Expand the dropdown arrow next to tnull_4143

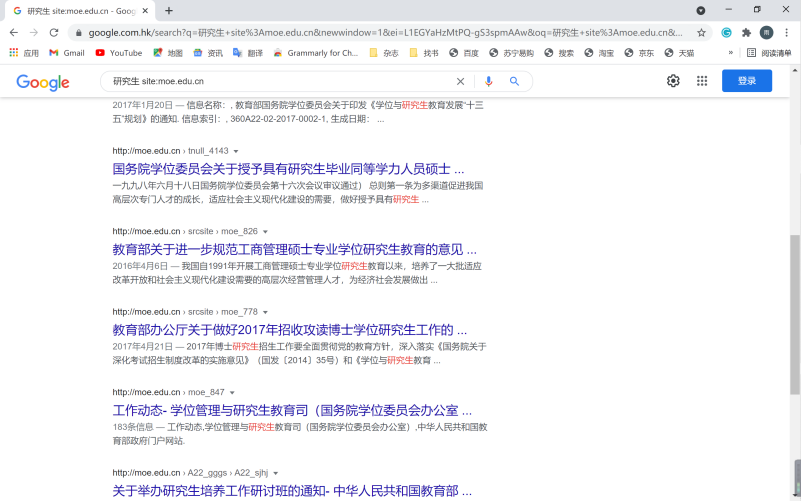(236, 151)
